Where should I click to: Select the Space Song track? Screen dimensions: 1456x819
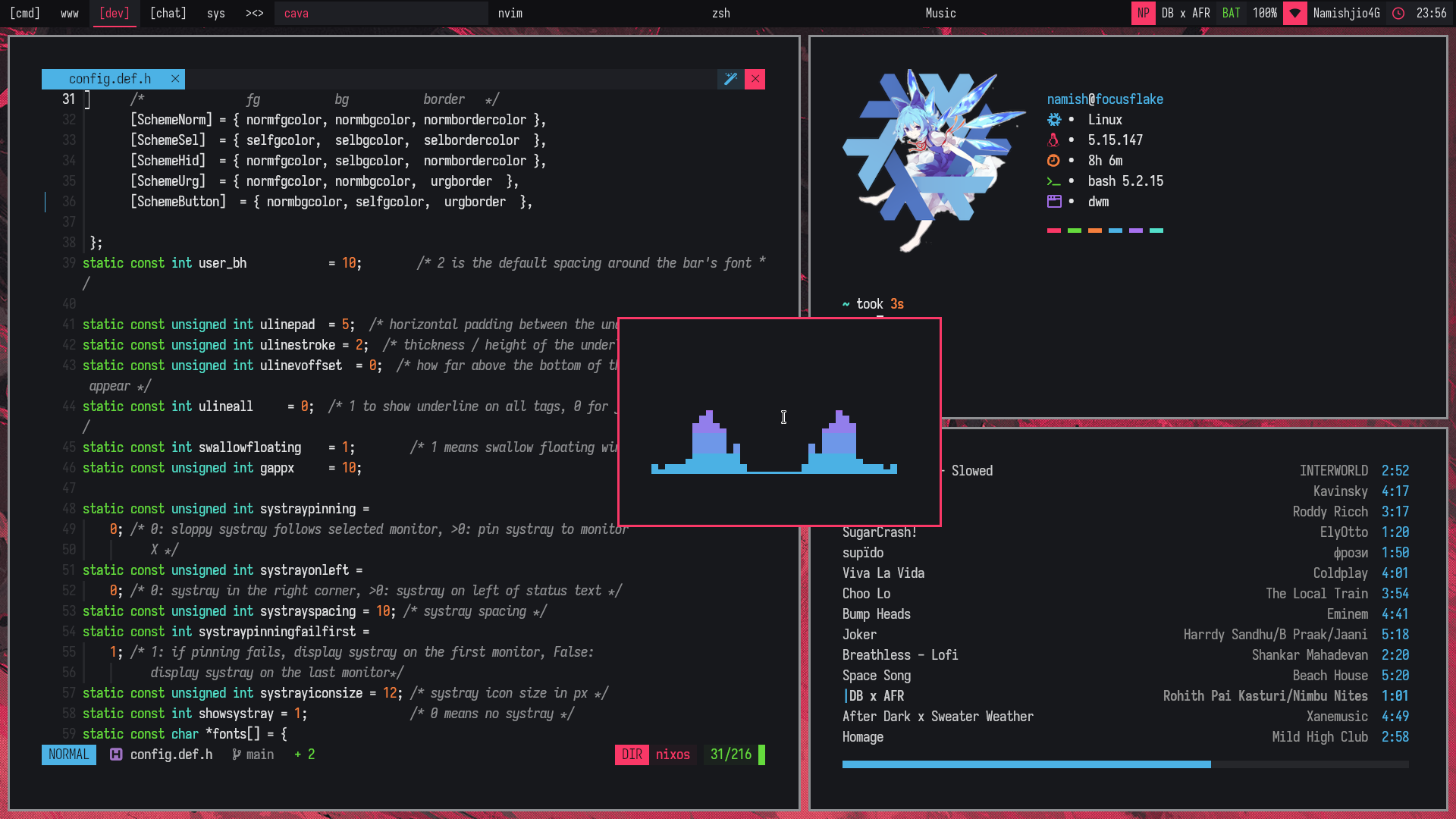1125,676
